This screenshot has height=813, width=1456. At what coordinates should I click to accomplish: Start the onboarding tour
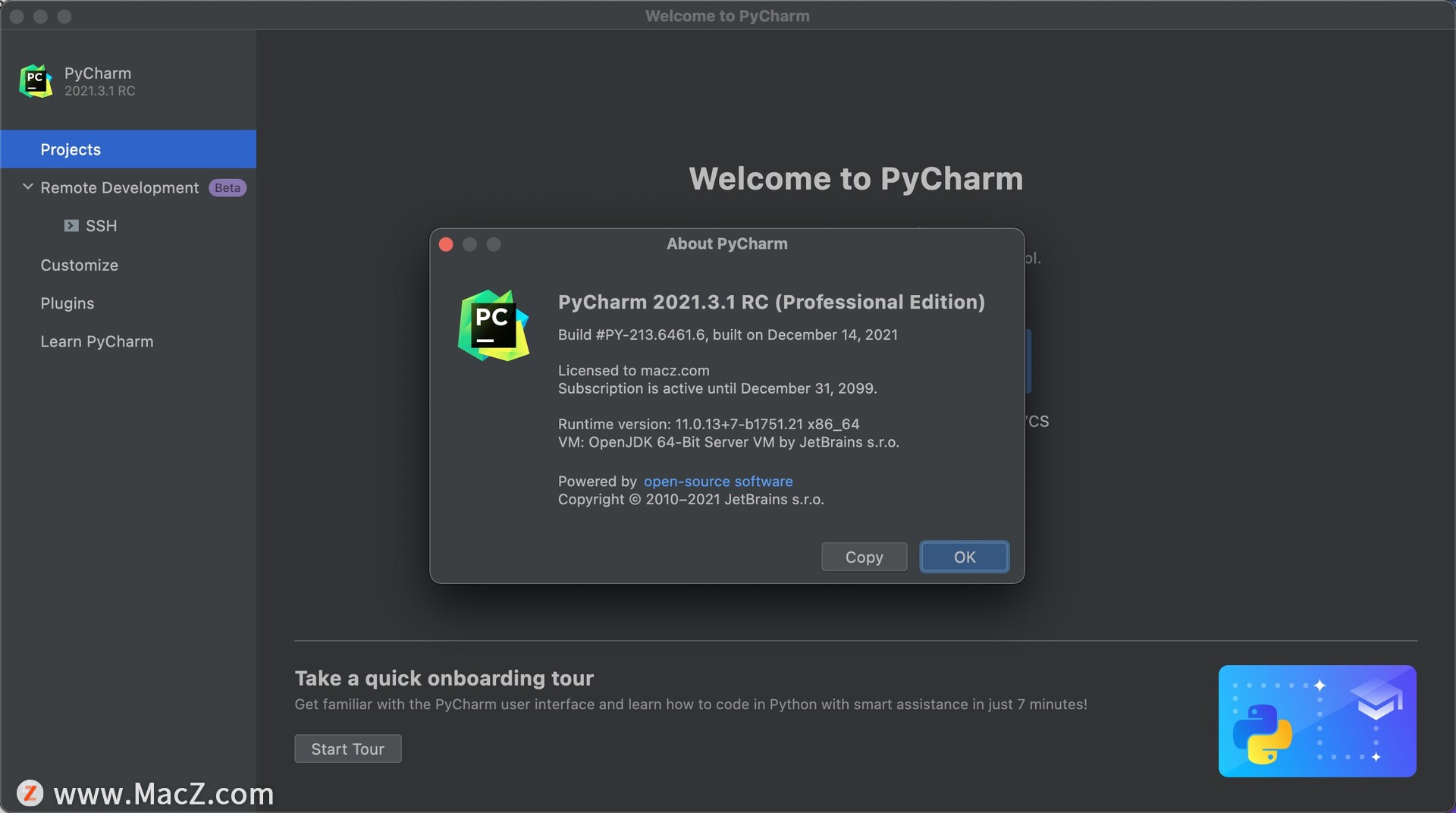coord(348,749)
